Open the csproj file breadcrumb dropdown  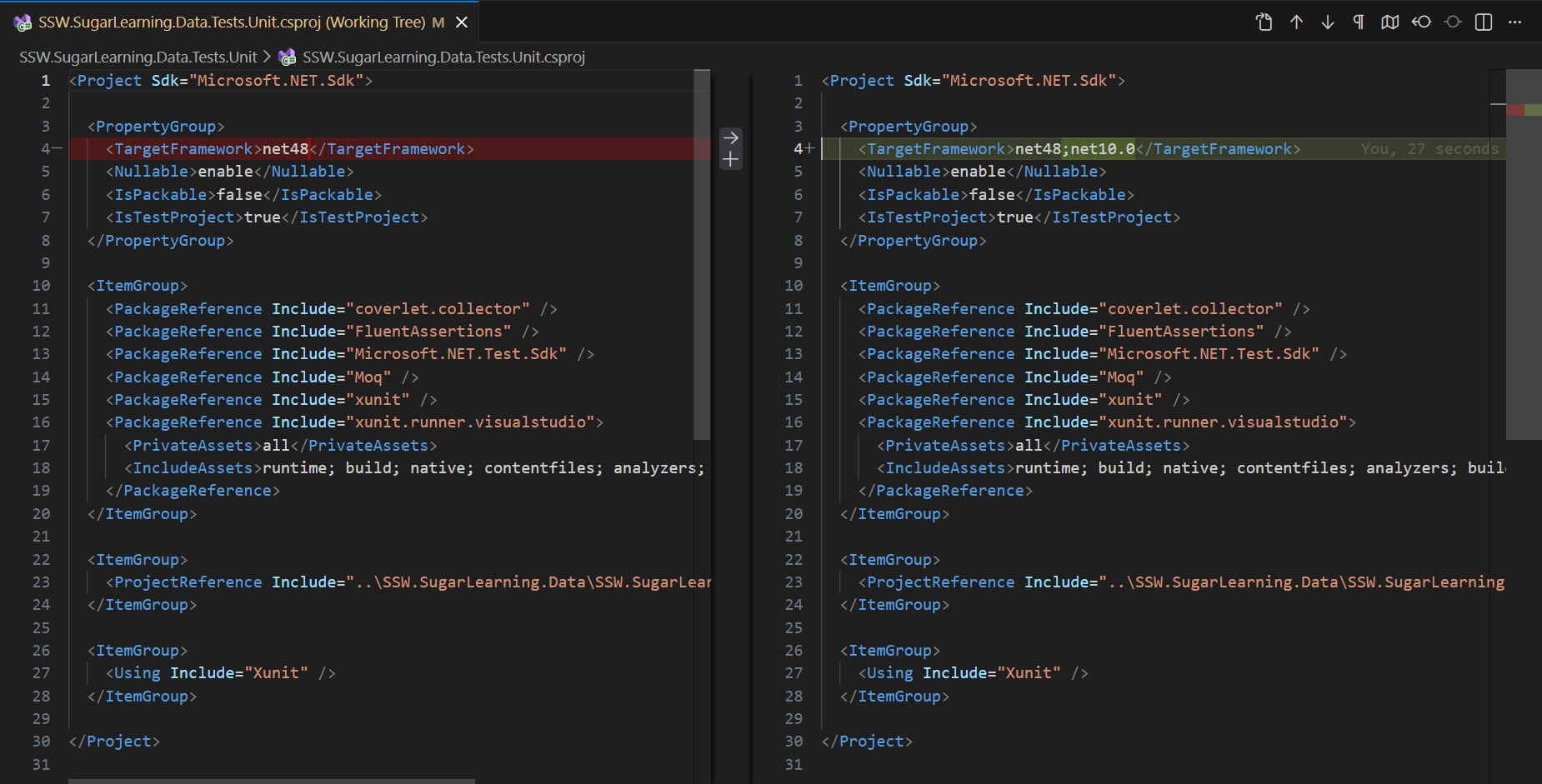click(x=443, y=57)
